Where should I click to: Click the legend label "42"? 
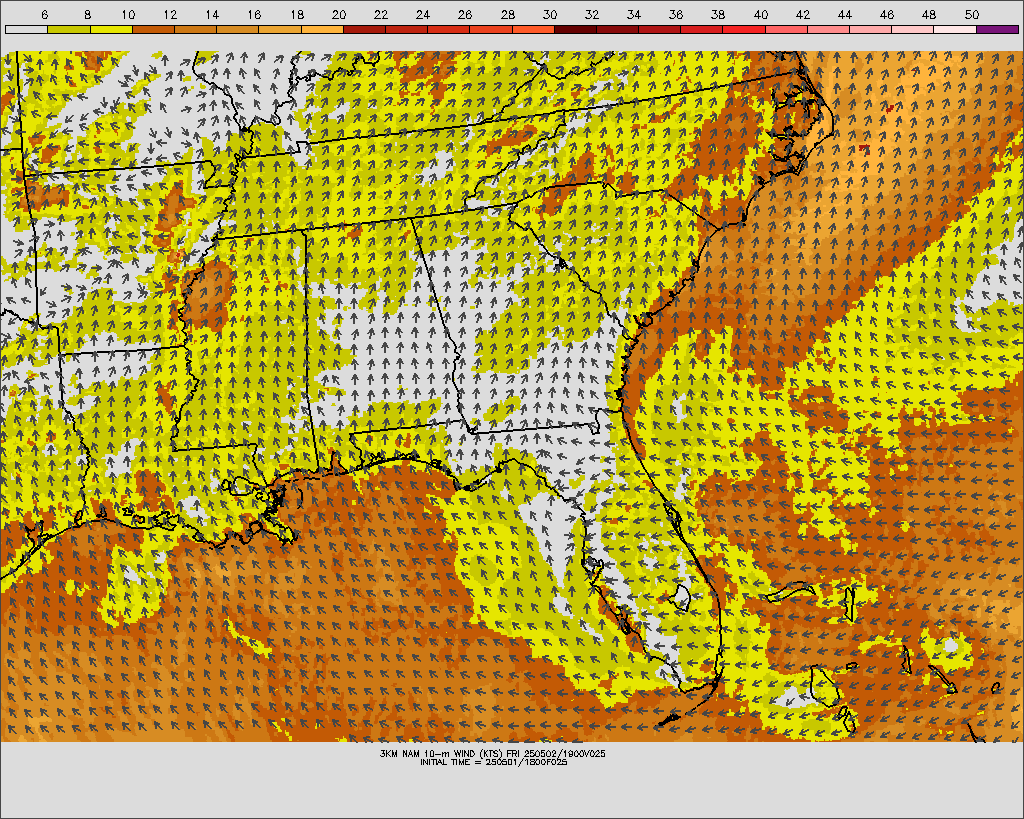pyautogui.click(x=803, y=15)
